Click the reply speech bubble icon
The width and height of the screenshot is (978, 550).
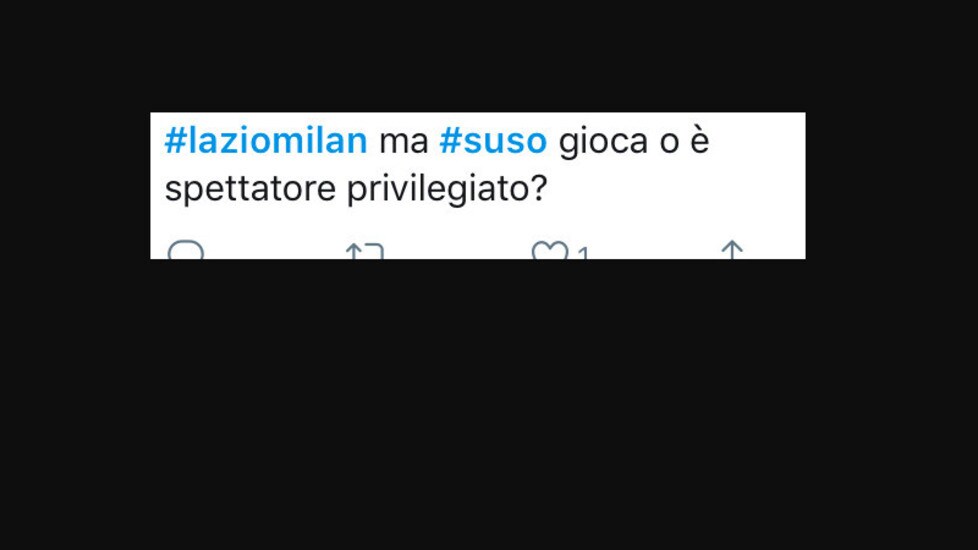tap(186, 250)
